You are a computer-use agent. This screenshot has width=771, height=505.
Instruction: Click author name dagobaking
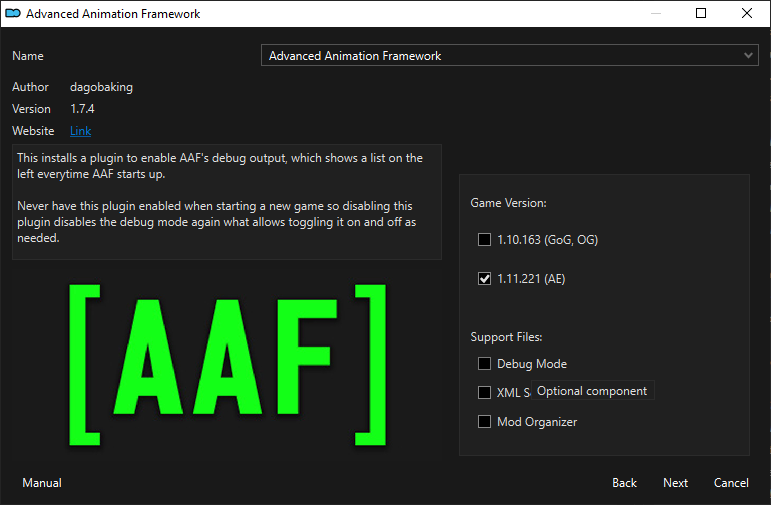point(101,87)
